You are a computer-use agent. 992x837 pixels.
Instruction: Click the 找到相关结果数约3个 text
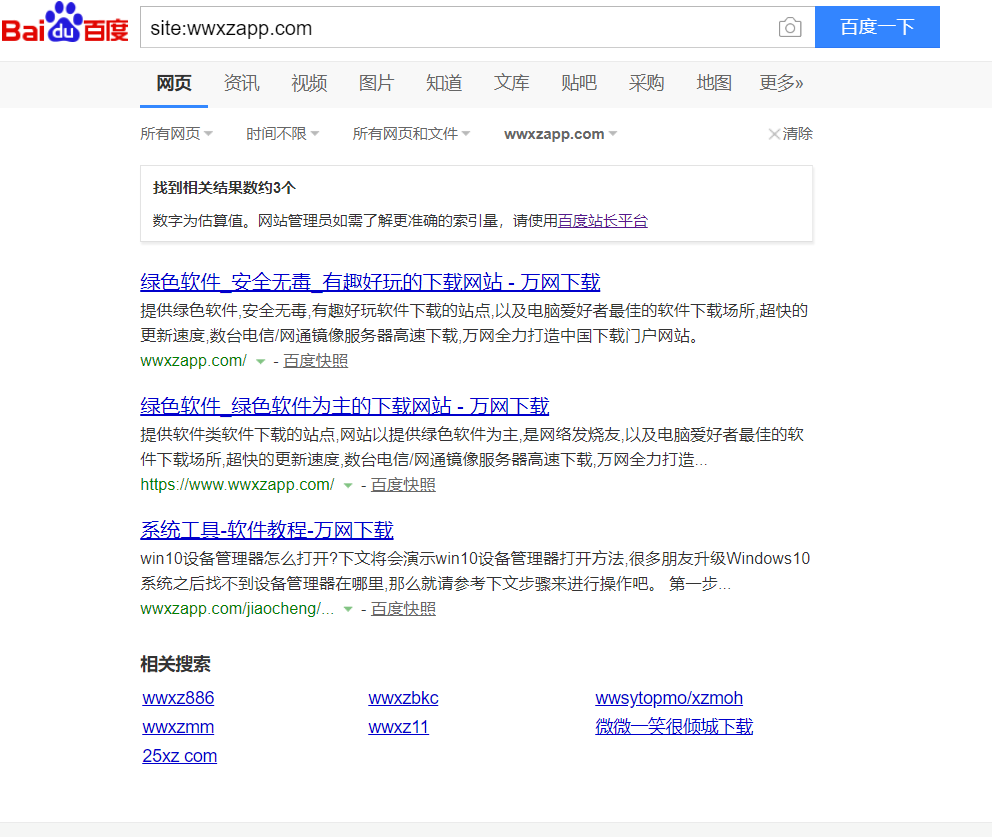[x=225, y=188]
